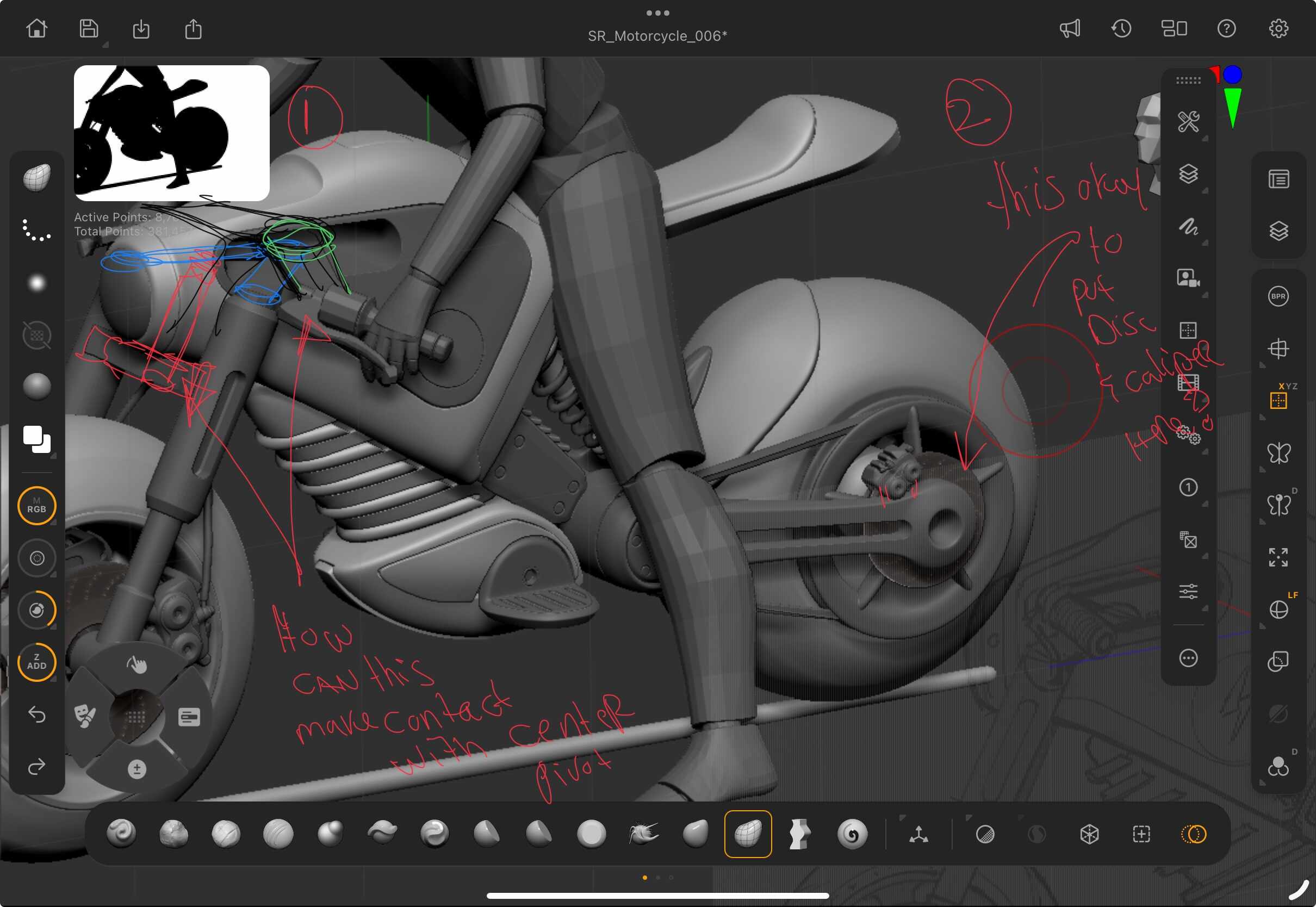Tap the Redo arrow
This screenshot has height=907, width=1316.
click(36, 767)
